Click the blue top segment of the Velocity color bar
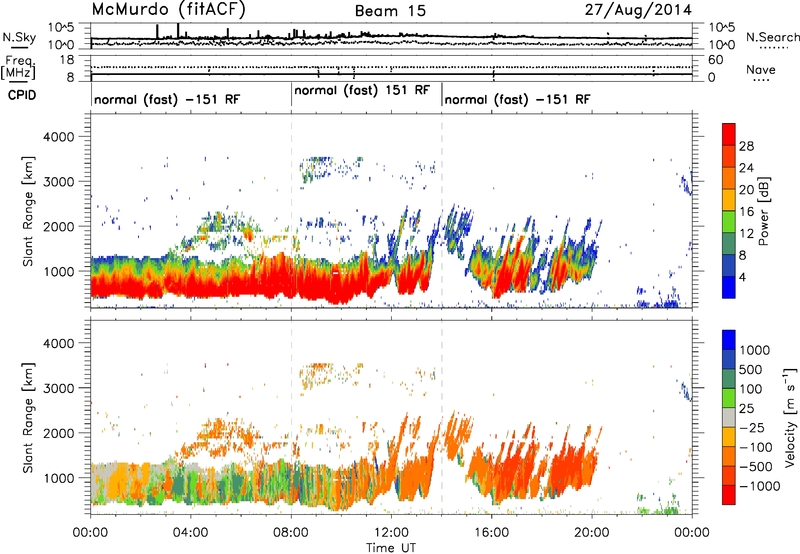Image resolution: width=800 pixels, height=554 pixels. (729, 339)
